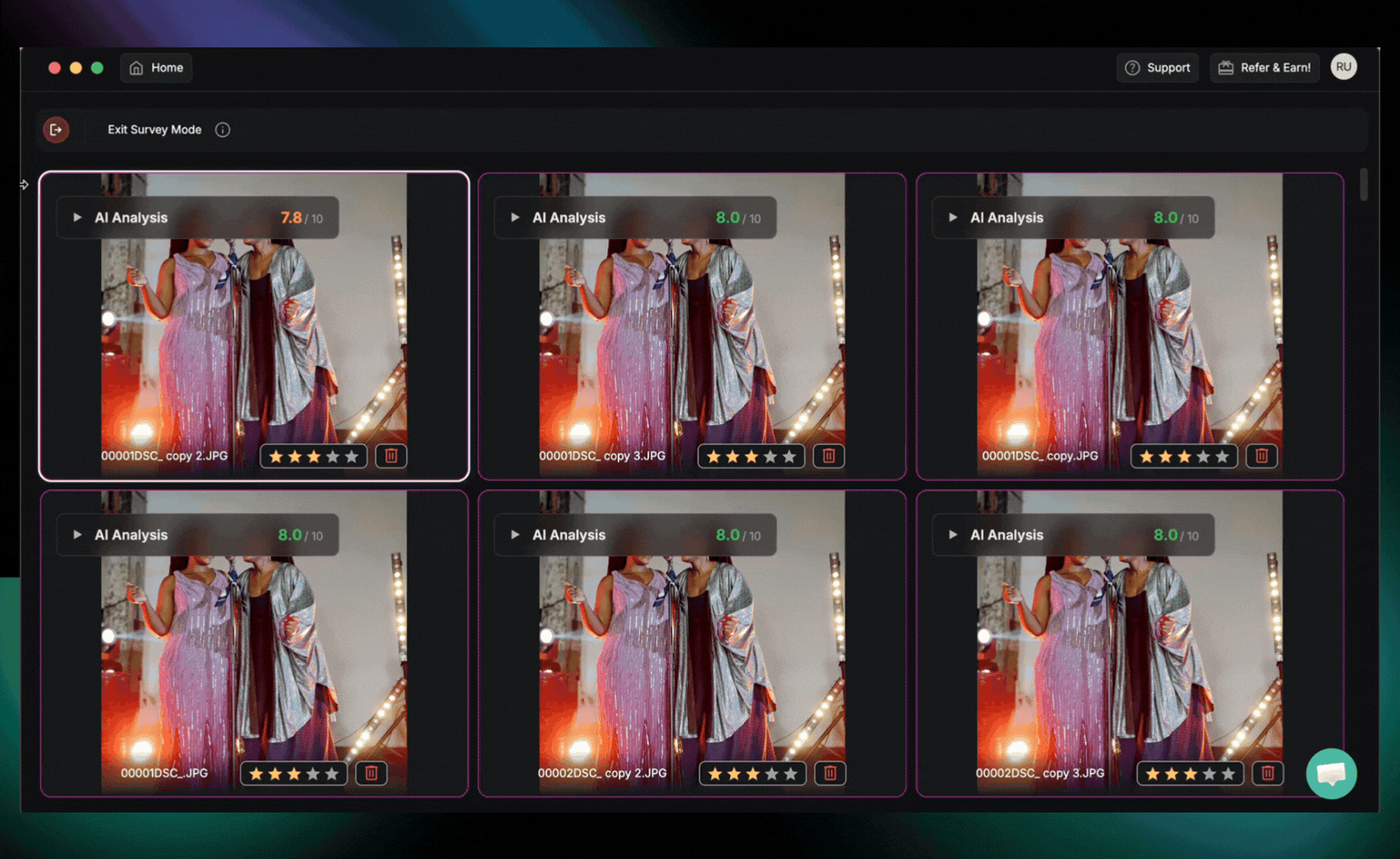Rate 00001DSC_ copy 2.JPG five stars

(x=352, y=456)
